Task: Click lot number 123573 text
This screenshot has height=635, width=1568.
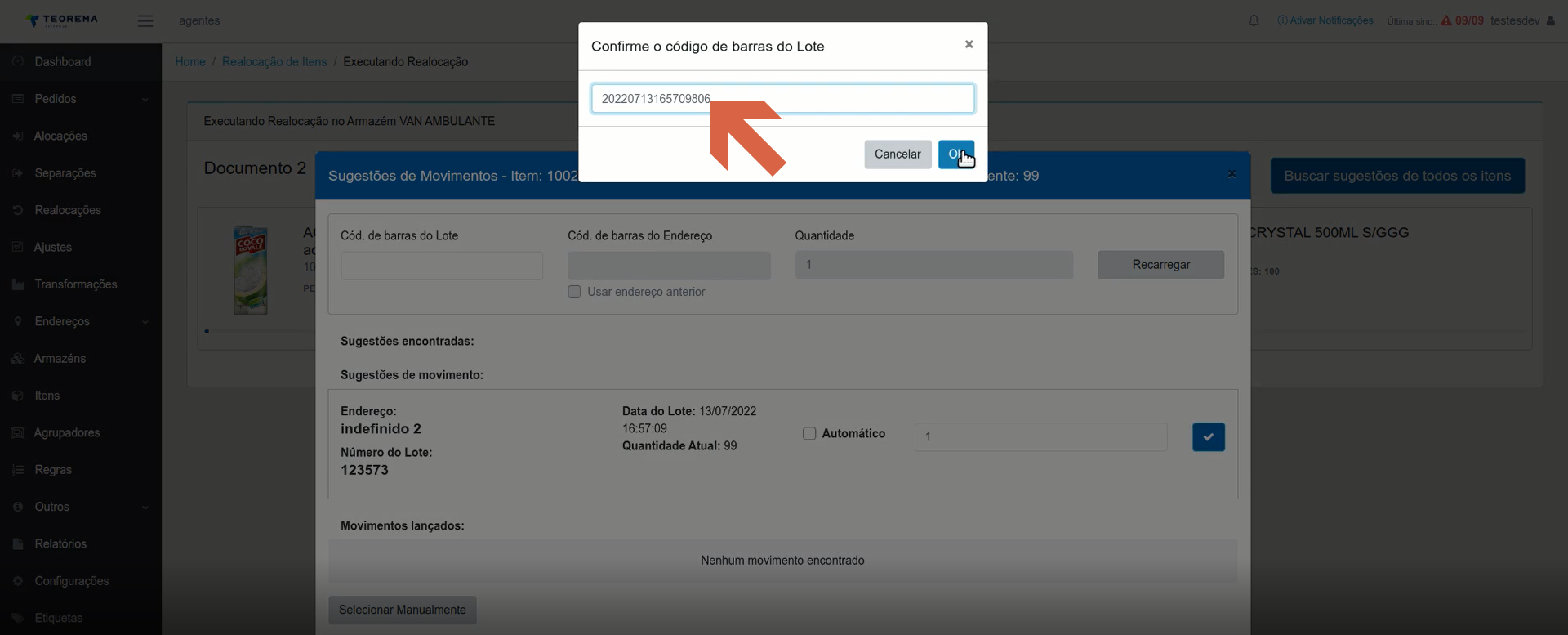Action: tap(364, 470)
